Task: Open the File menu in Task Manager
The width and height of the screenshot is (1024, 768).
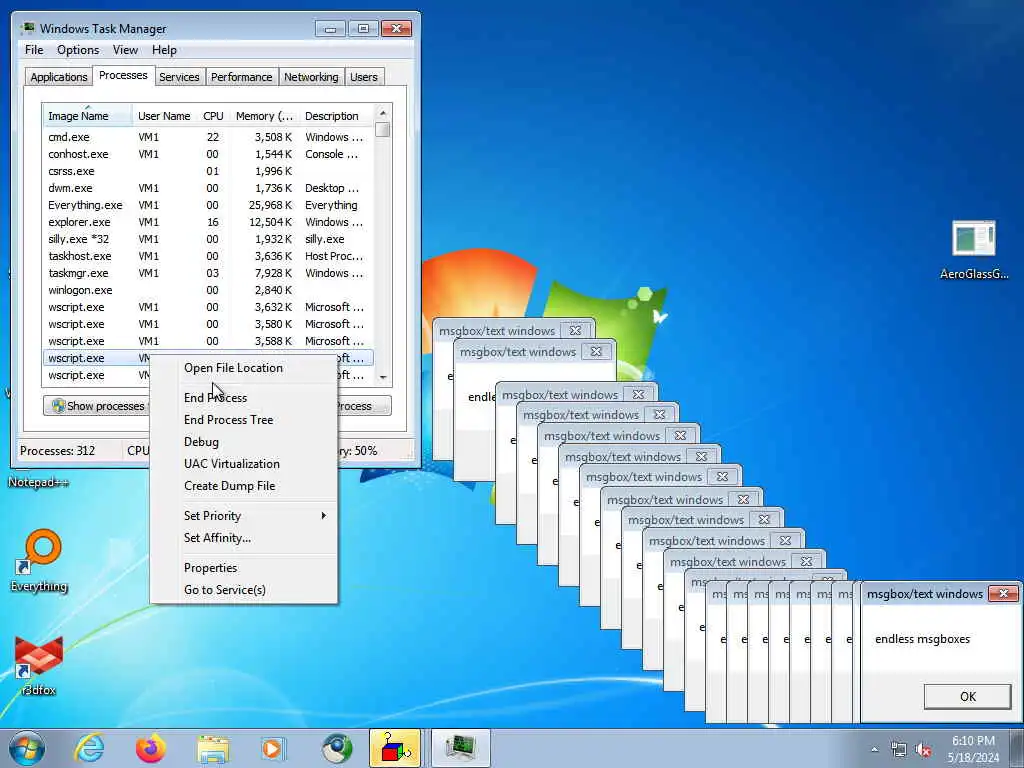Action: coord(34,50)
